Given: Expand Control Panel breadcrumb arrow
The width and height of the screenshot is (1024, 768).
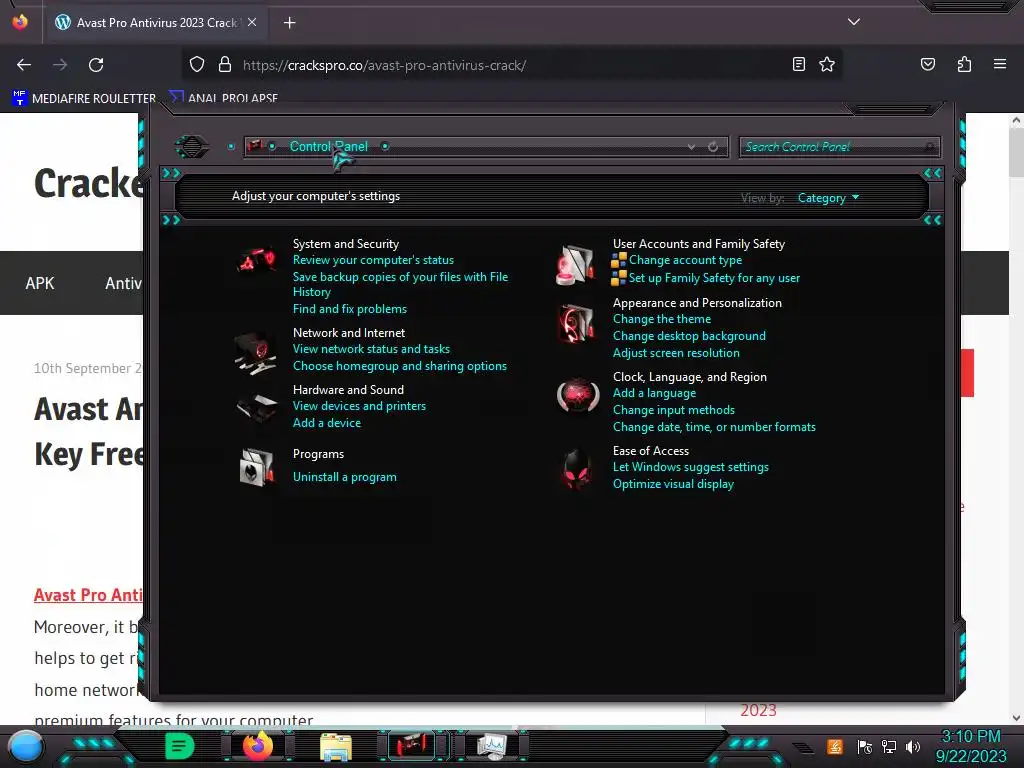Looking at the screenshot, I should [x=385, y=146].
